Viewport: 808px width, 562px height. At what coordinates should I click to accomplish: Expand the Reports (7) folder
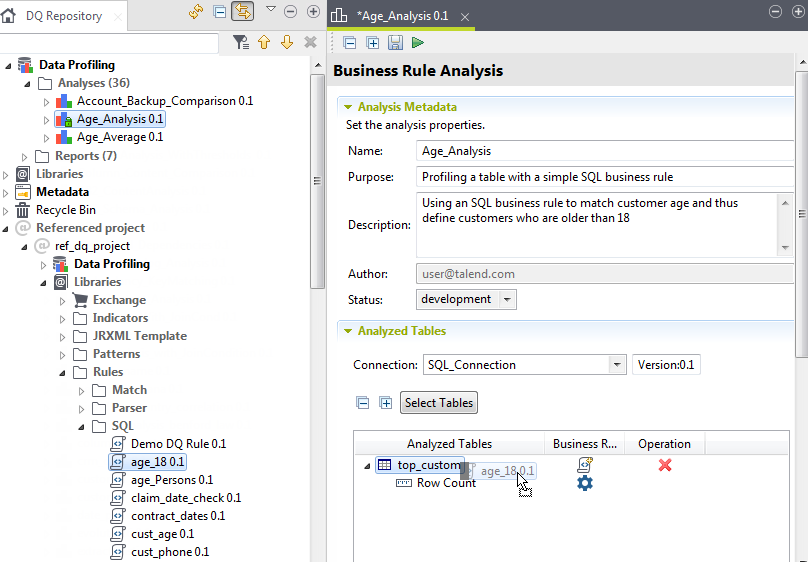[x=25, y=156]
